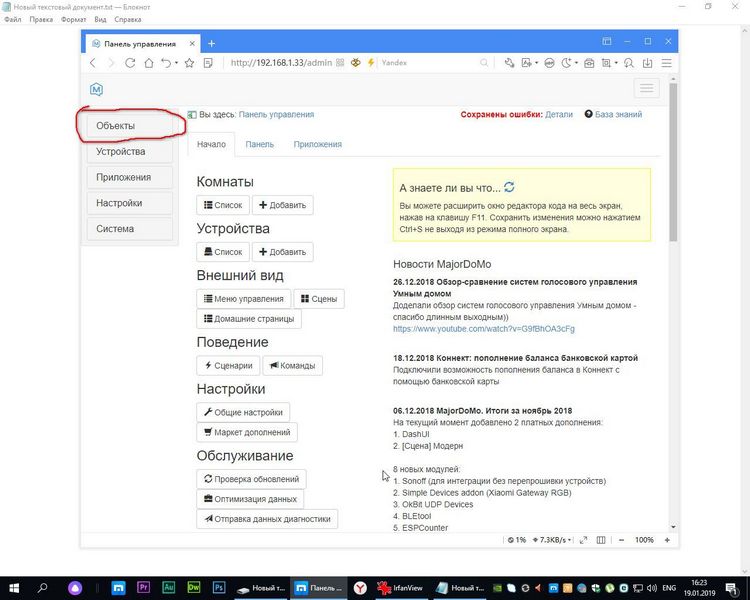This screenshot has width=750, height=600.
Task: Click the undo closed tab arrow icon
Action: tap(166, 63)
